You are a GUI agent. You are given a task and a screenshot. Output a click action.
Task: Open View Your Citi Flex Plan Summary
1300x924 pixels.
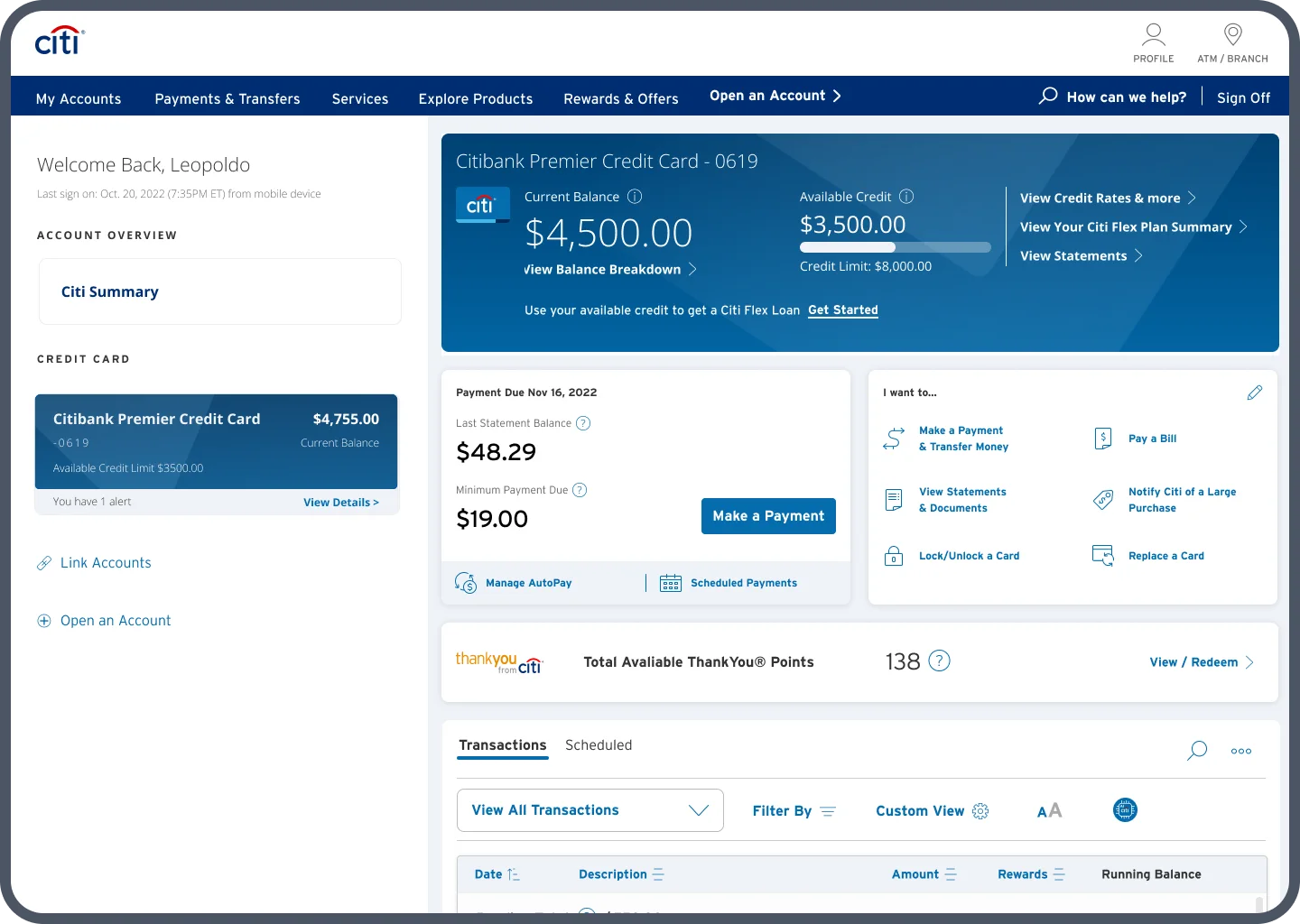click(1134, 226)
